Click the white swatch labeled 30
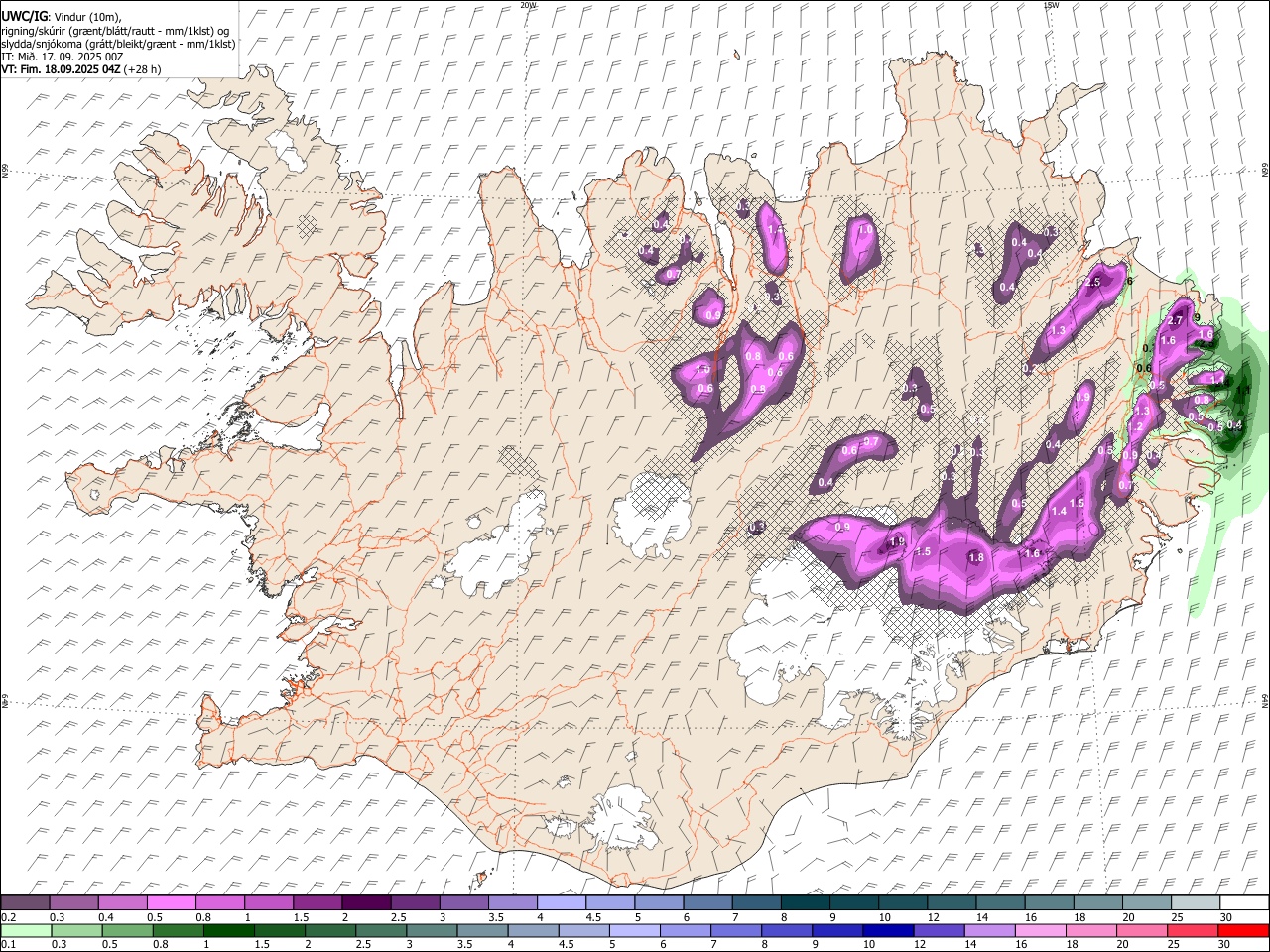The image size is (1270, 952). [x=1243, y=903]
